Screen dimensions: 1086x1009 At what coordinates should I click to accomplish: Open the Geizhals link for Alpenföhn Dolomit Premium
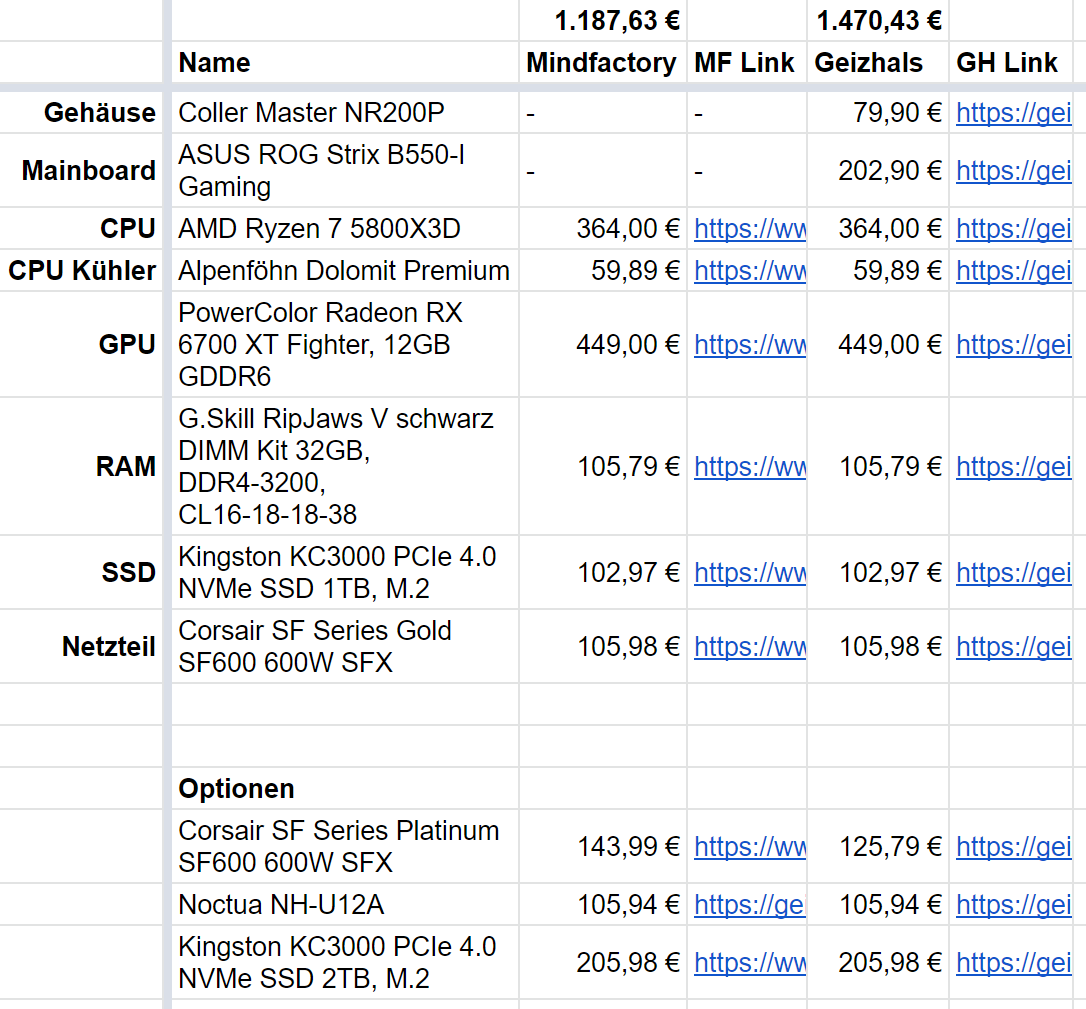[x=1013, y=271]
